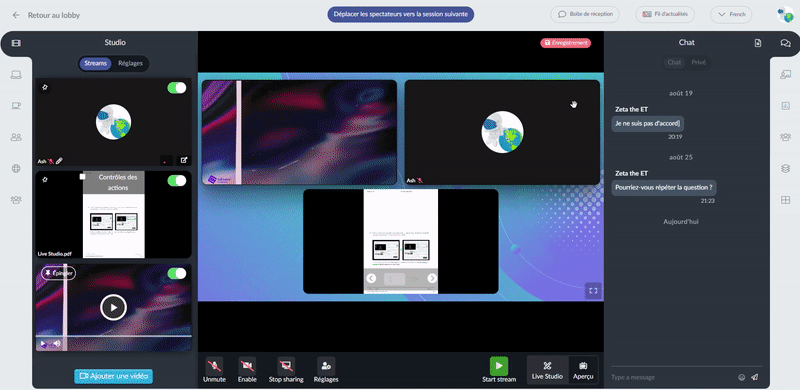Viewport: 800px width, 390px height.
Task: Click Déplacer les spectateurs vers la session suivante
Action: pos(401,14)
